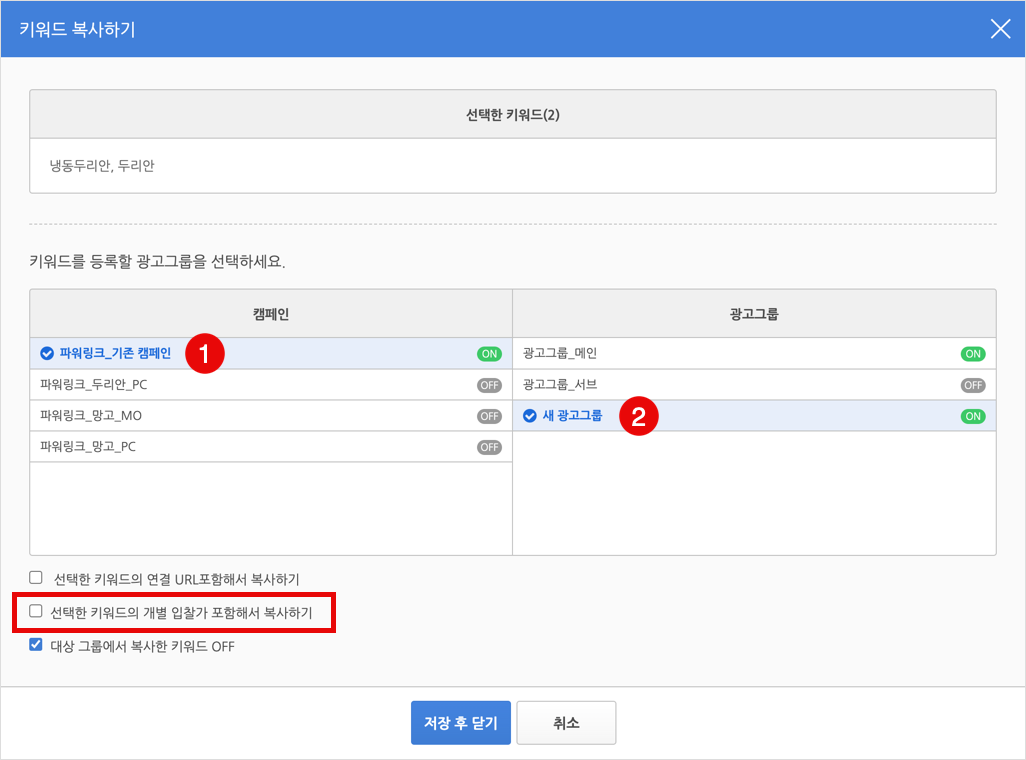This screenshot has width=1026, height=760.
Task: Close the 키워드 복사하기 dialog
Action: pyautogui.click(x=1000, y=29)
